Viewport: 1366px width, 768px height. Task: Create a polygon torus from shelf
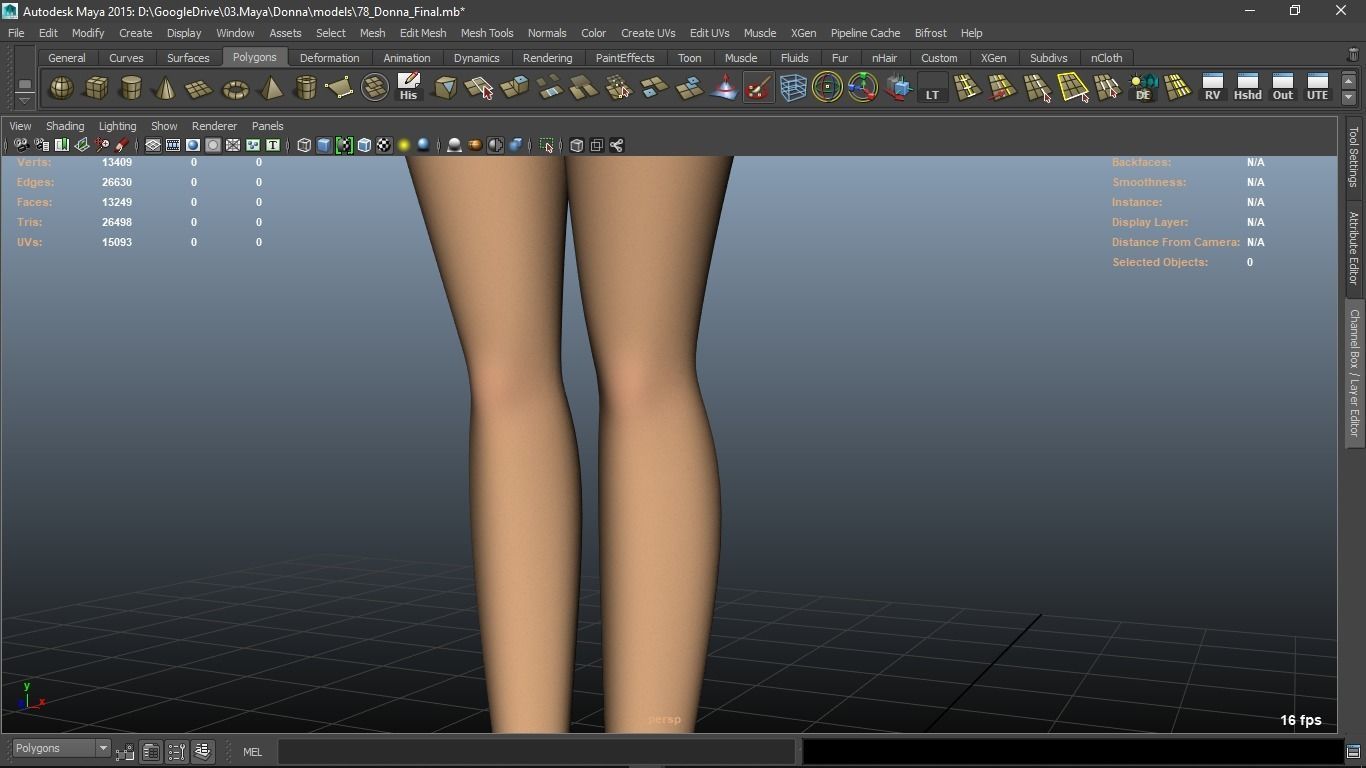click(235, 88)
